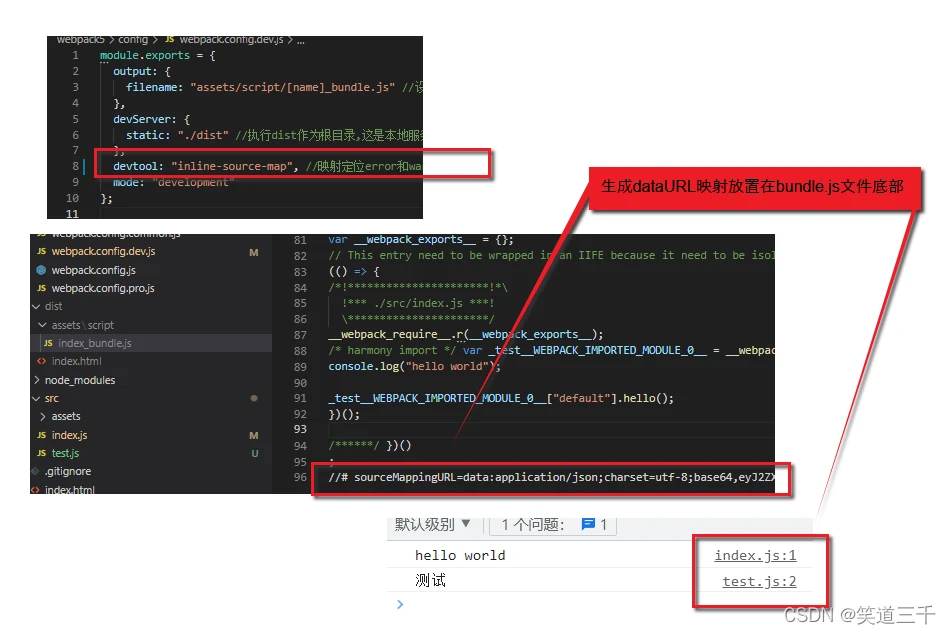Open index.js in src folder
This screenshot has height=634, width=951.
[x=69, y=435]
